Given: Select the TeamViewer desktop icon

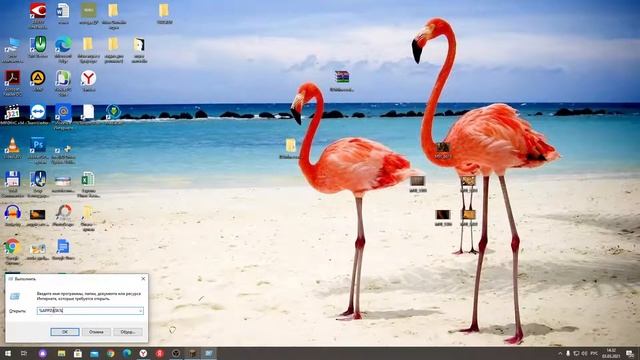Looking at the screenshot, I should pyautogui.click(x=38, y=113).
